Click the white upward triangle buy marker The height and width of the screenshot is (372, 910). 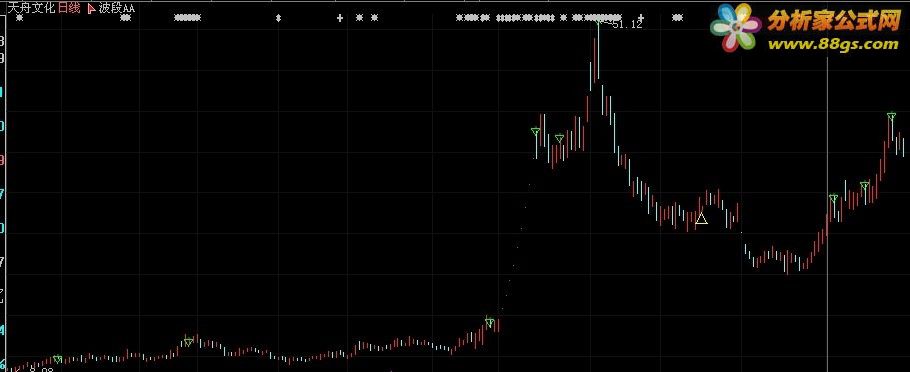[x=702, y=218]
